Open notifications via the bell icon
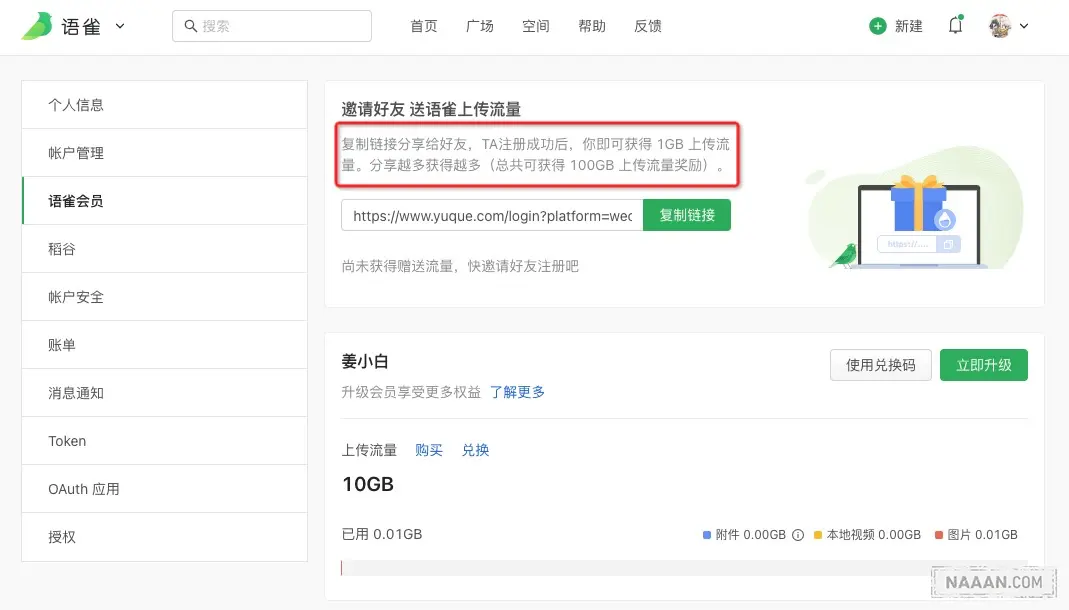Image resolution: width=1069 pixels, height=610 pixels. (954, 26)
